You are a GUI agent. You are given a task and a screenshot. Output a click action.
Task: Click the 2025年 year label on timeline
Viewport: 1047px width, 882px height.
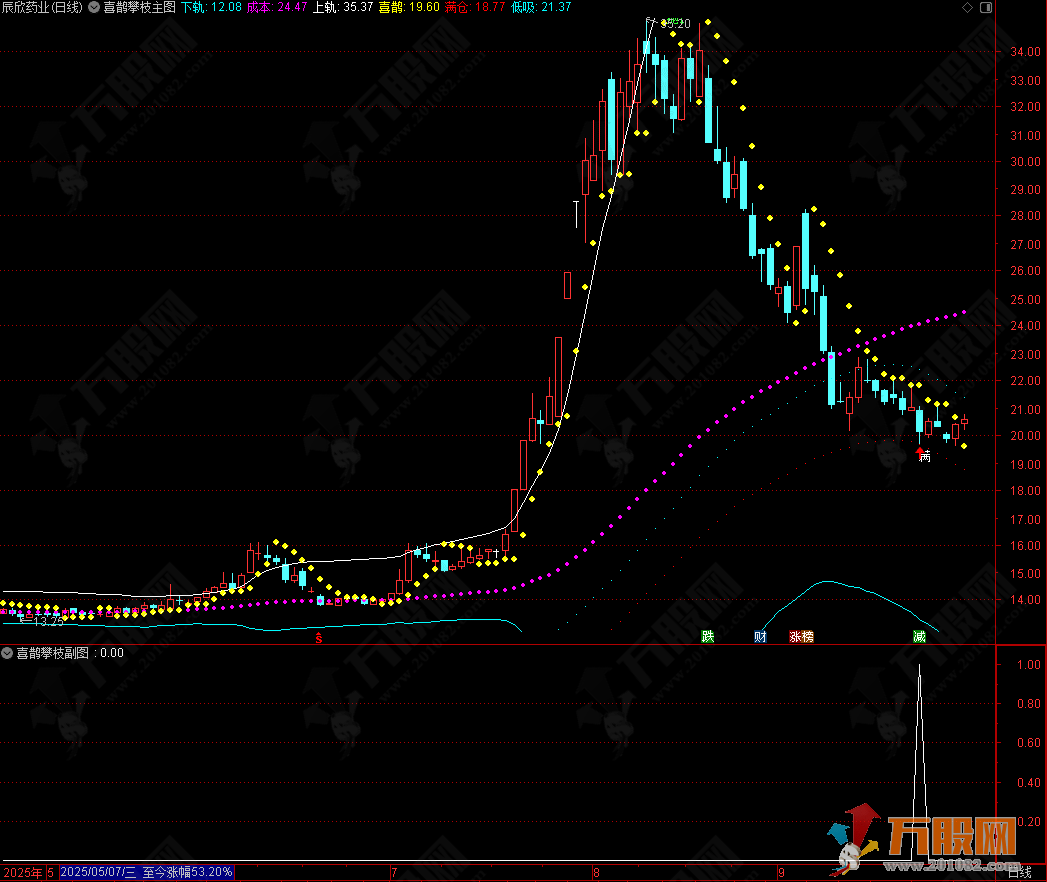(22, 872)
